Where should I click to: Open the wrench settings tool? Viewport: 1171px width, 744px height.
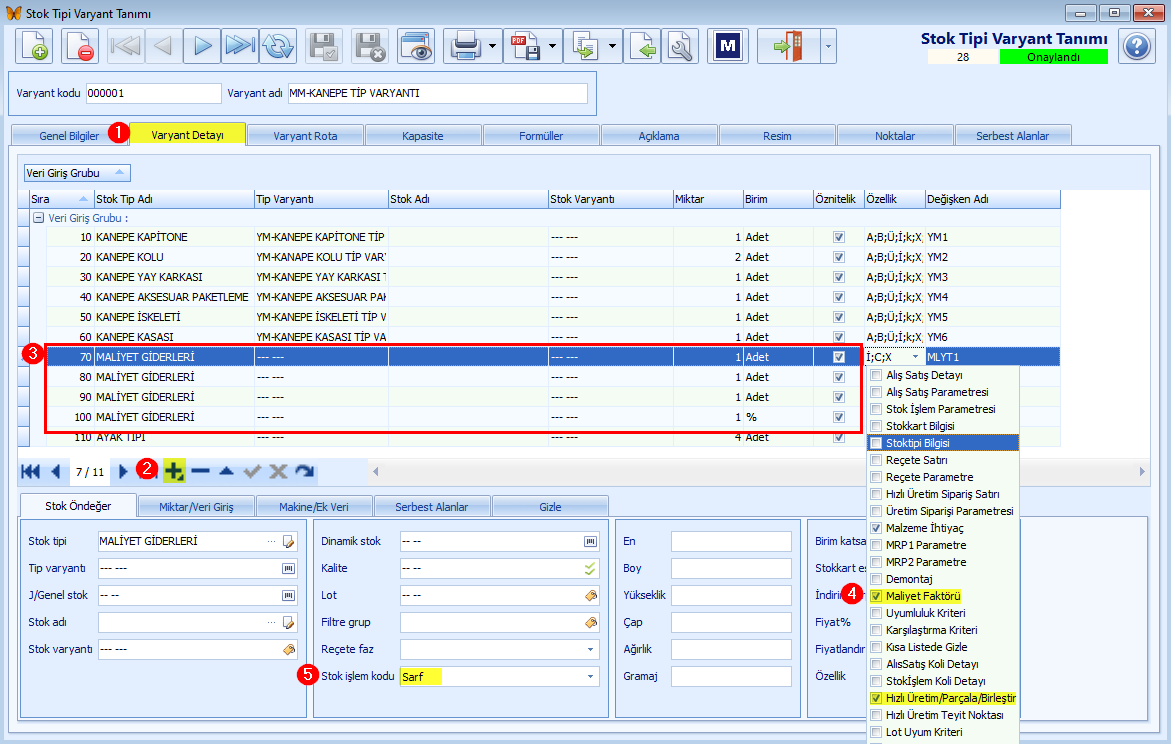point(680,46)
